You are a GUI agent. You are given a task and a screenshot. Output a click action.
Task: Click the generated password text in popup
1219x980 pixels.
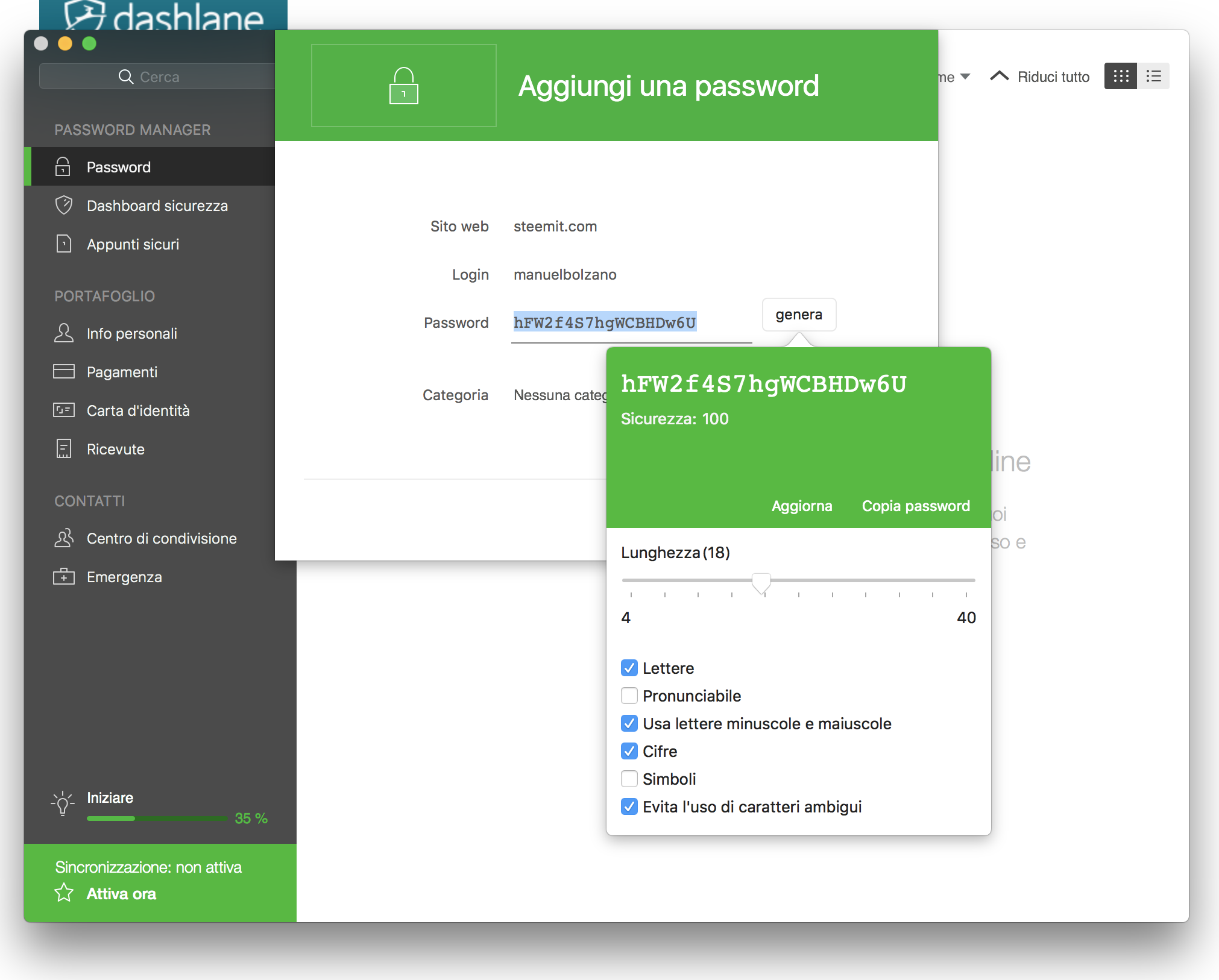coord(763,384)
